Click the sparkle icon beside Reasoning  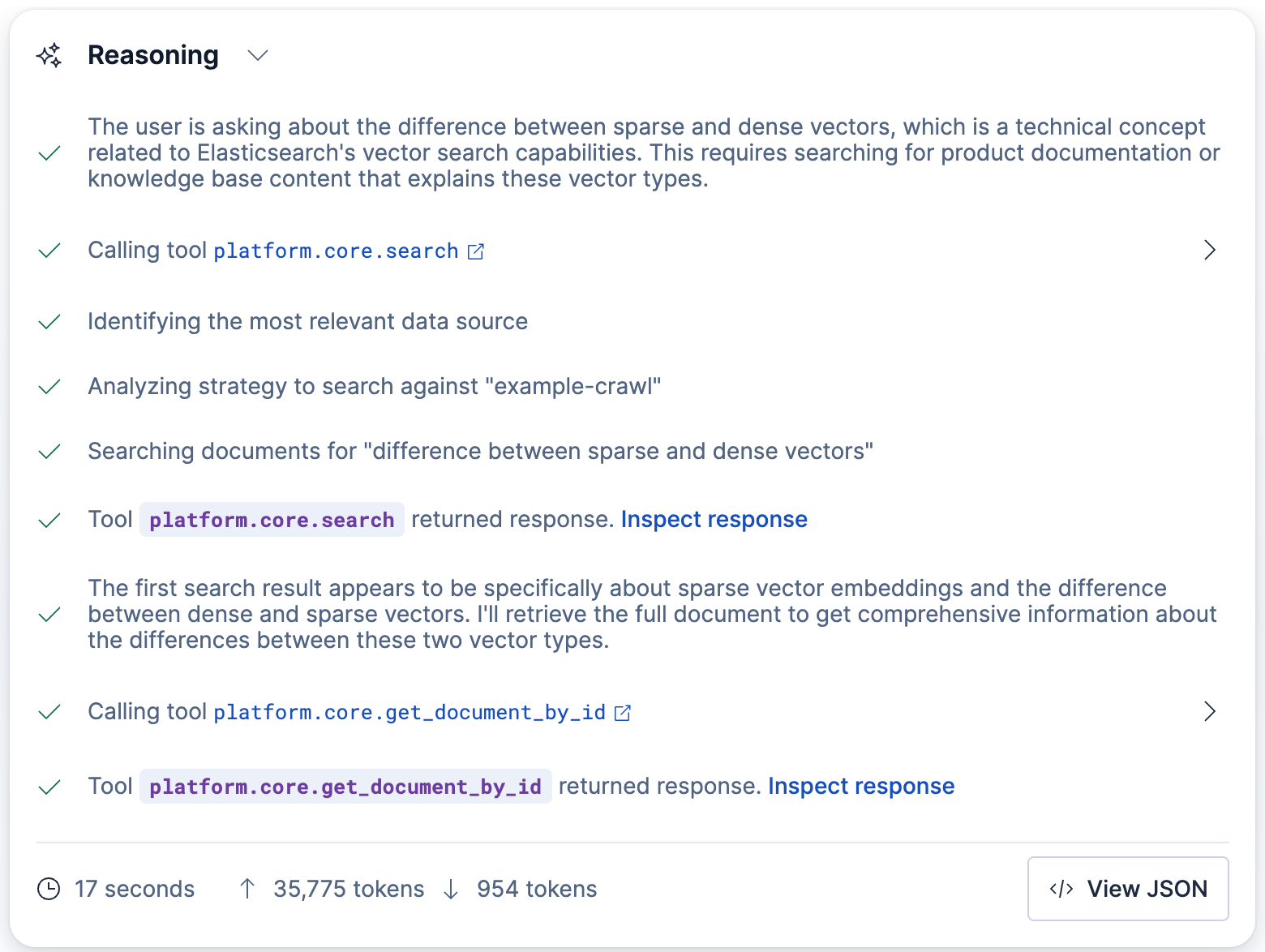click(x=49, y=55)
